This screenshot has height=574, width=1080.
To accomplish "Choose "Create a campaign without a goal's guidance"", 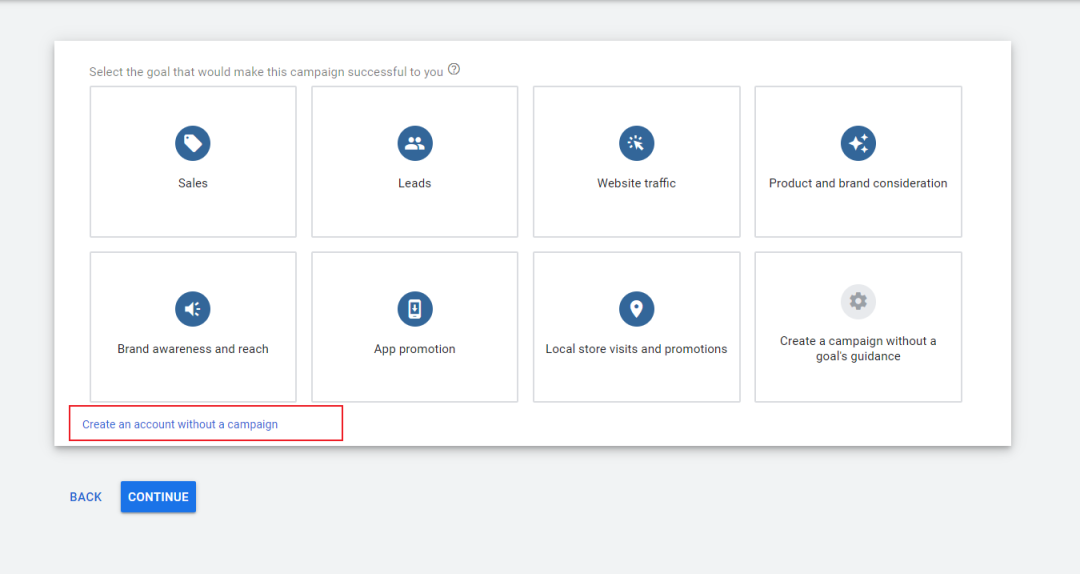I will click(x=858, y=348).
